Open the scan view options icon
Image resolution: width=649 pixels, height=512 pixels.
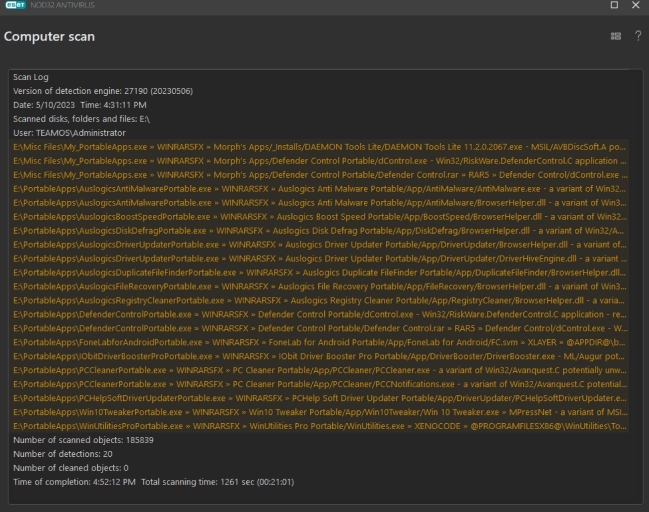(615, 36)
